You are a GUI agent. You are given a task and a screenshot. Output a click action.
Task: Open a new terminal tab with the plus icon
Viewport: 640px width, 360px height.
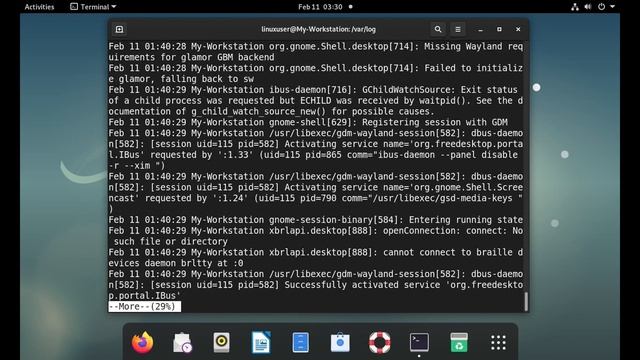[x=119, y=29]
